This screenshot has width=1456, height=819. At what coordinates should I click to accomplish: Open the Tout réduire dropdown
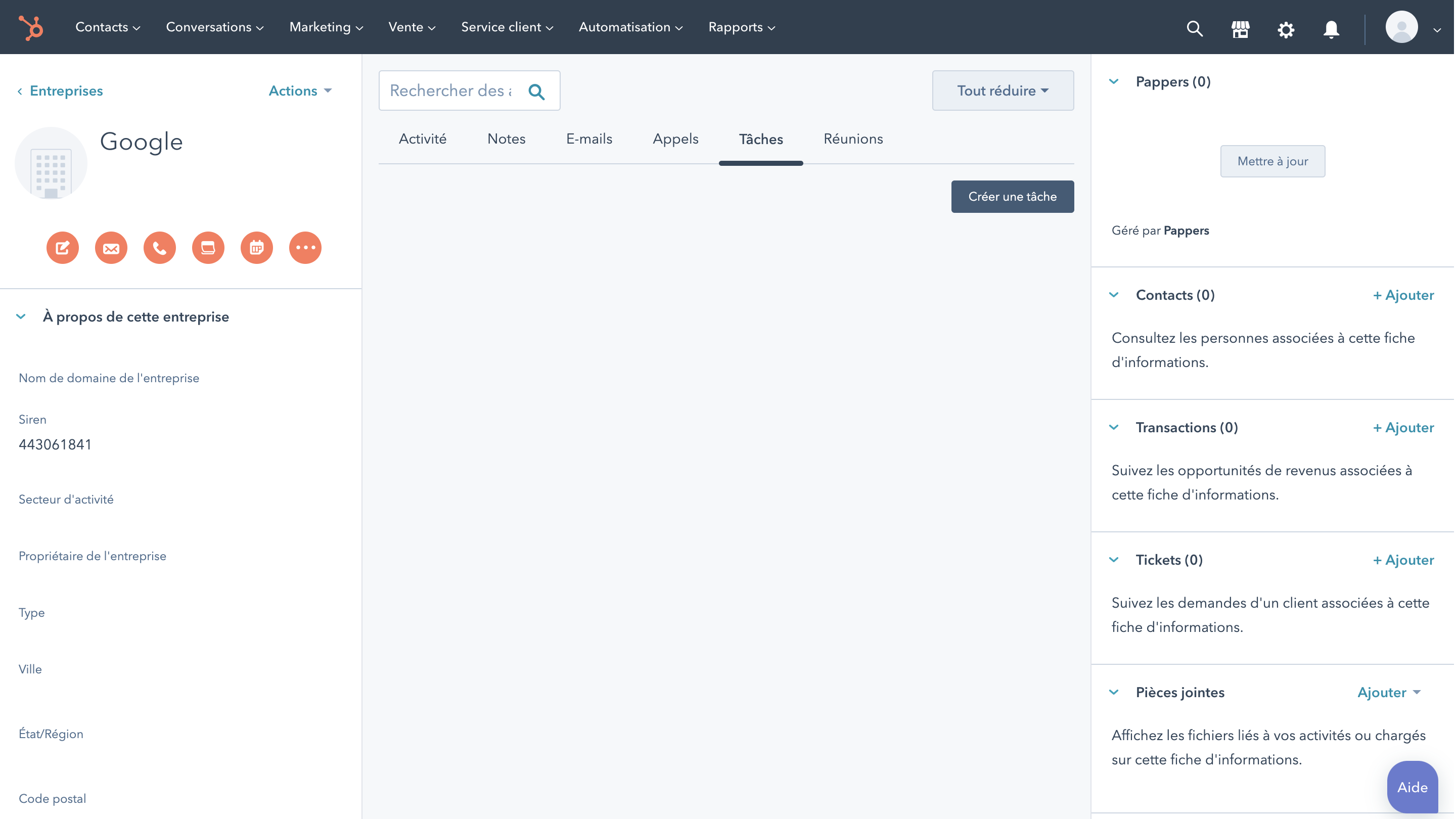(x=1003, y=90)
